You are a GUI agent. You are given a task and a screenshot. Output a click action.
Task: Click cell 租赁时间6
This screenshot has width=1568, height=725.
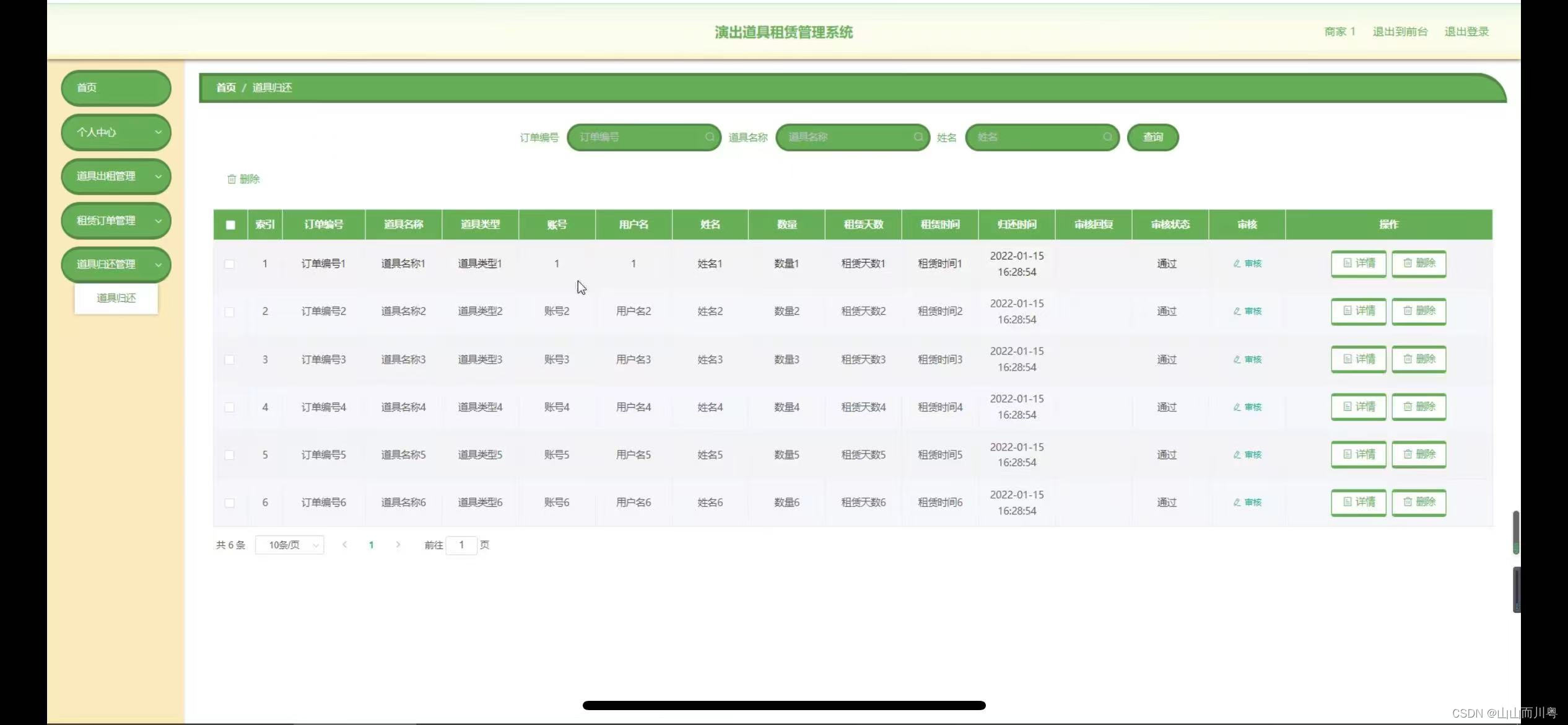940,503
